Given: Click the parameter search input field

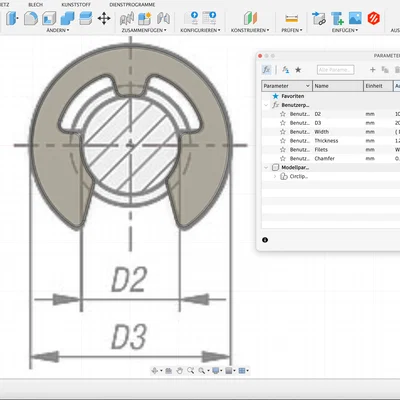Looking at the screenshot, I should 335,70.
